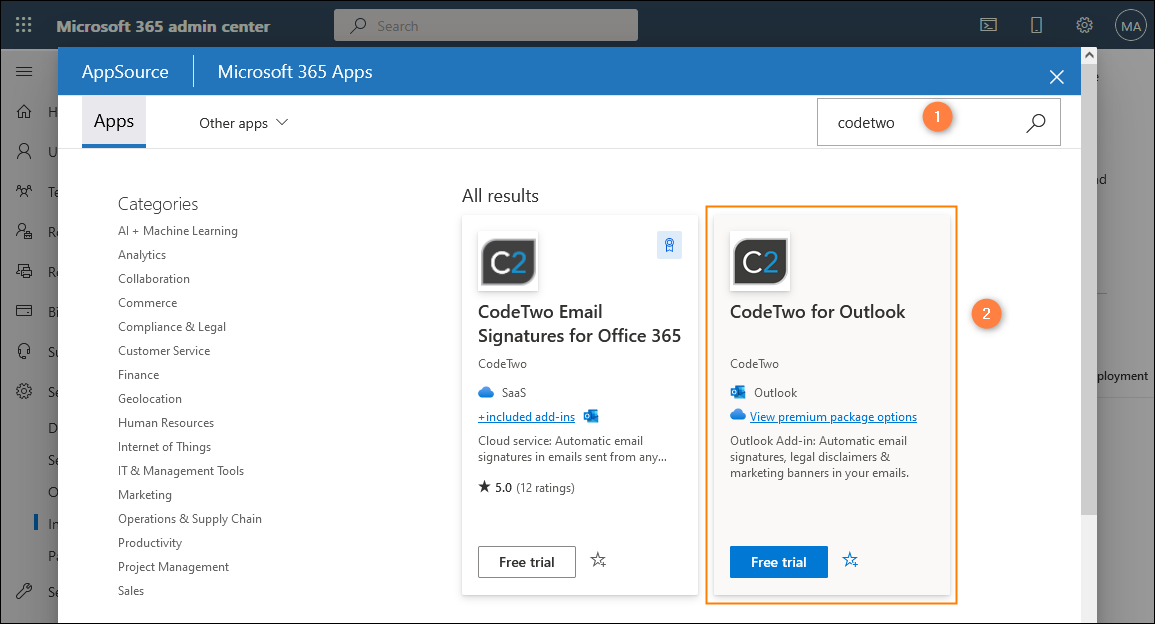Open Support headset icon in sidebar
The image size is (1155, 624).
24,351
